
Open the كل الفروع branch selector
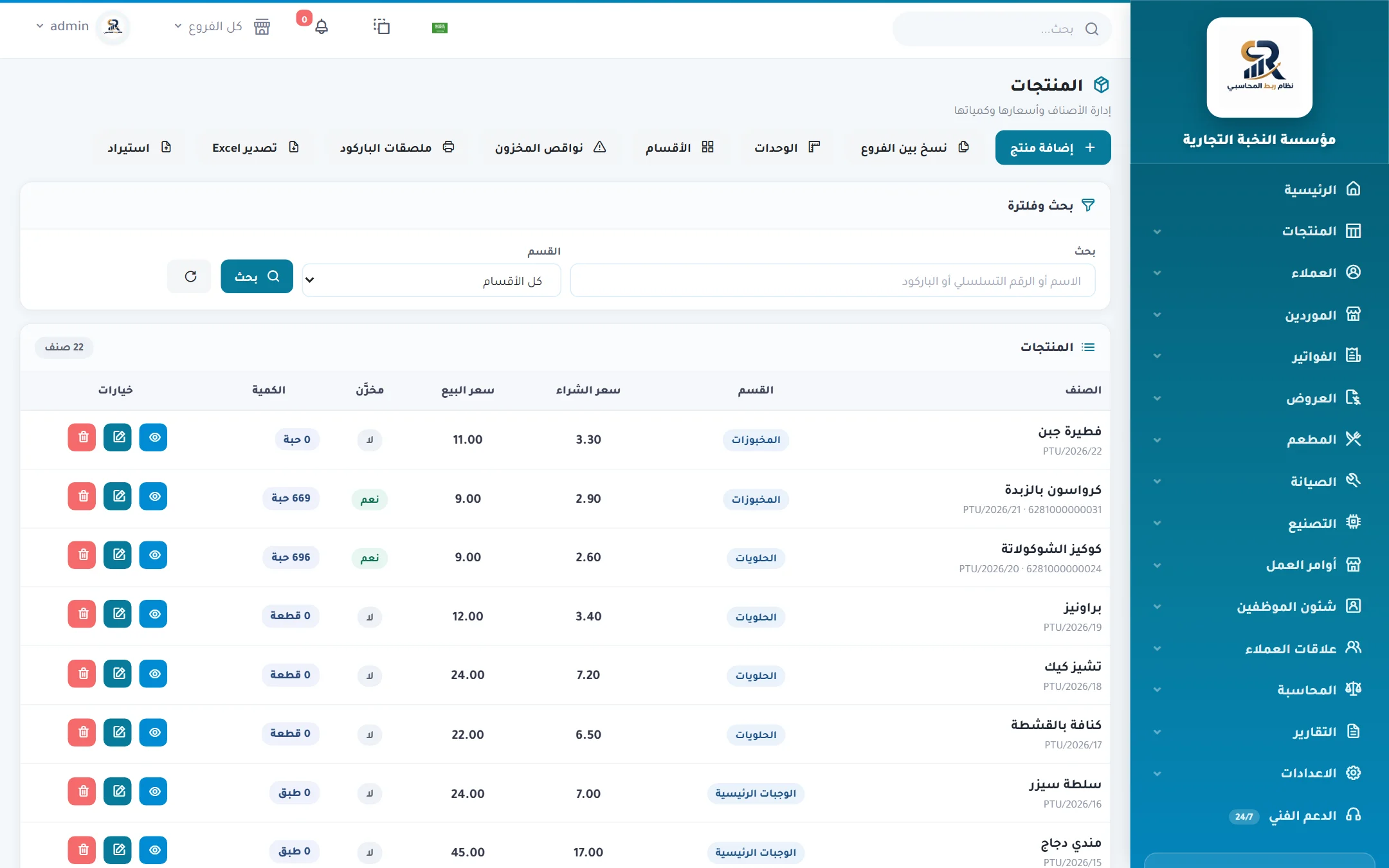tap(208, 26)
